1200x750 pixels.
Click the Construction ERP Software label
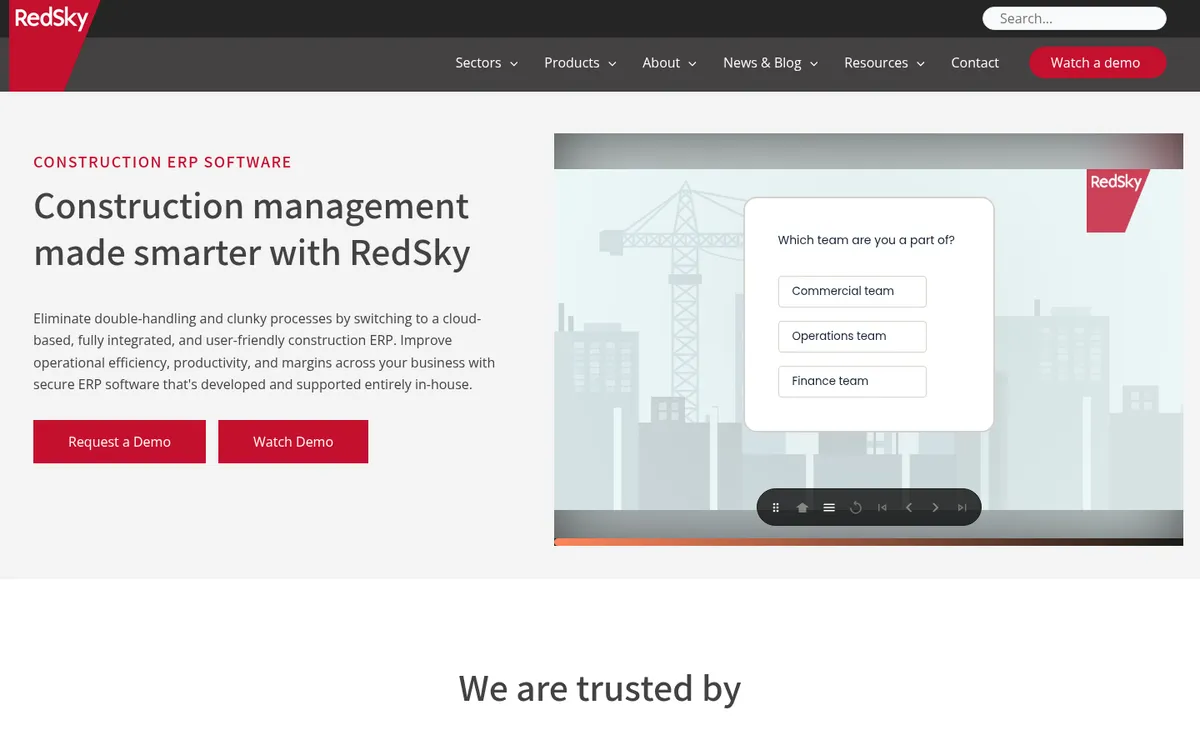tap(163, 162)
